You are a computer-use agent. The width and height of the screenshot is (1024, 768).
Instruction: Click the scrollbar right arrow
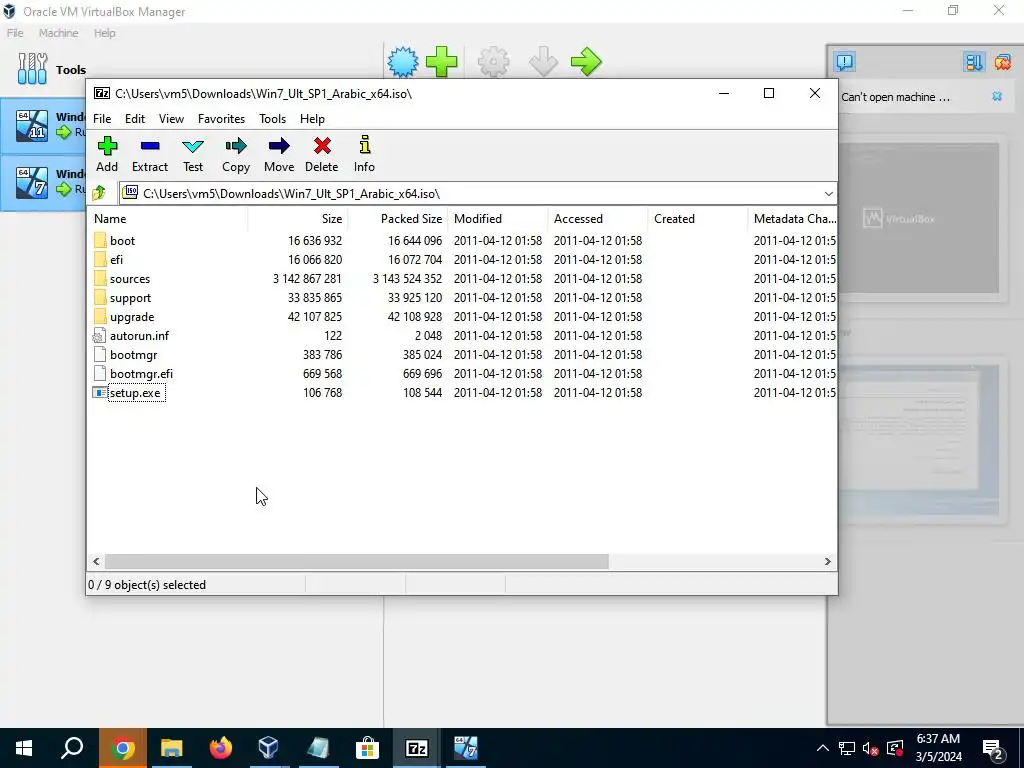827,562
